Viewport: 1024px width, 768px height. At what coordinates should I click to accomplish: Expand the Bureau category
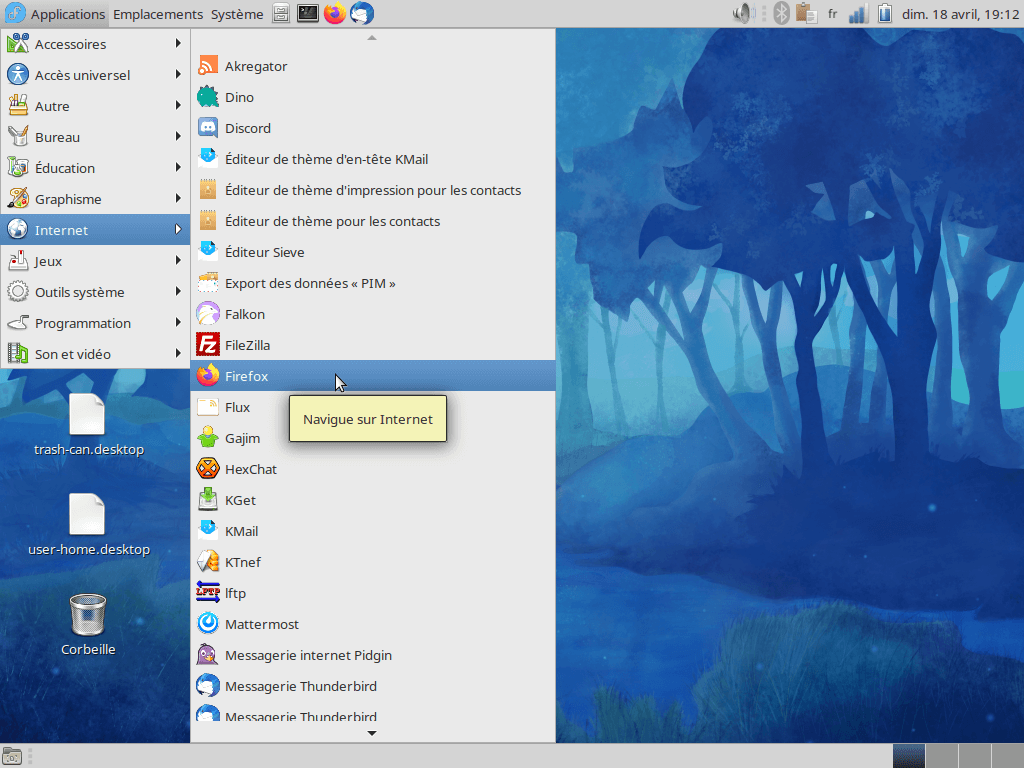[x=95, y=137]
